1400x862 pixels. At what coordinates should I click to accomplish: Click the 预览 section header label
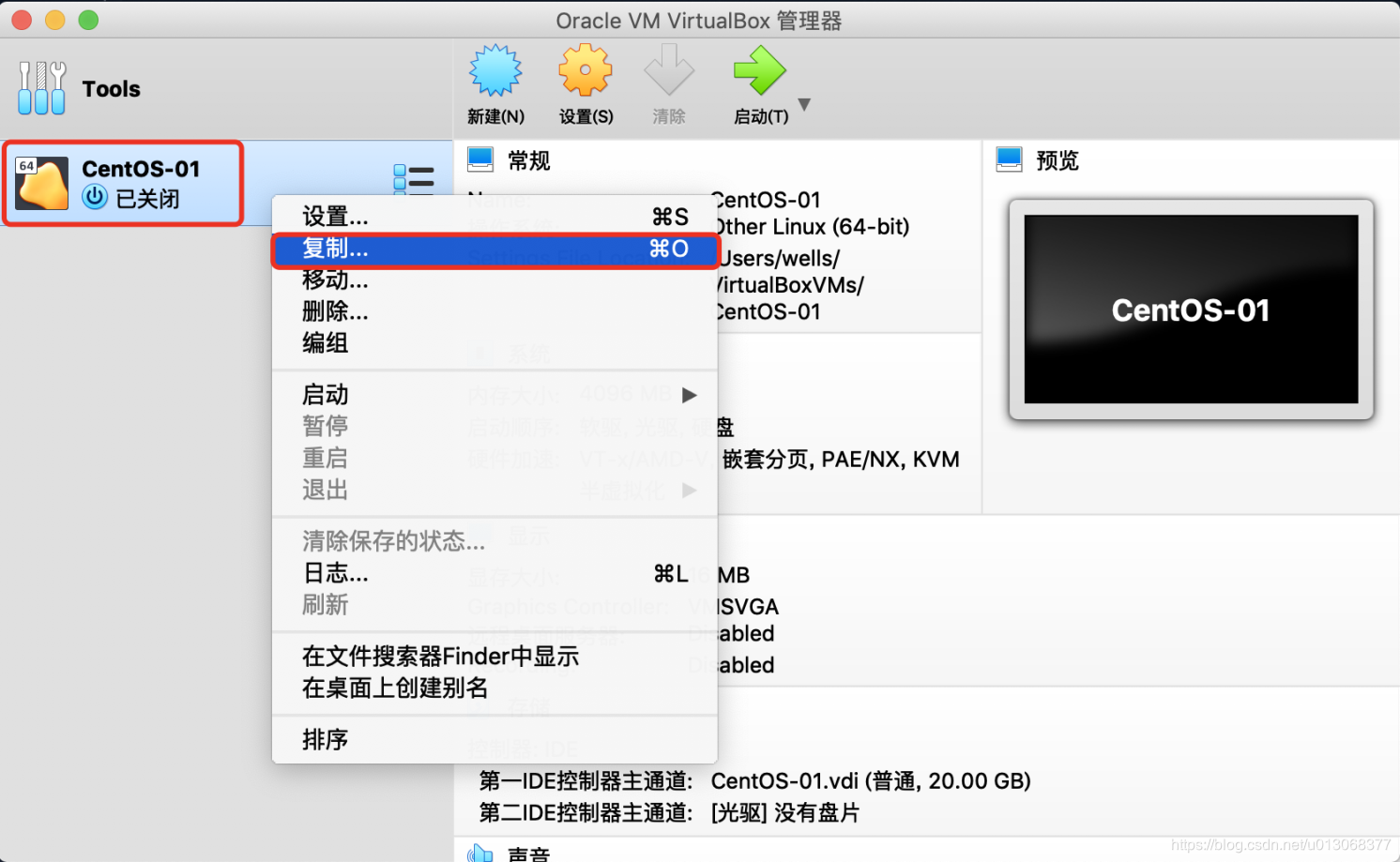1058,160
